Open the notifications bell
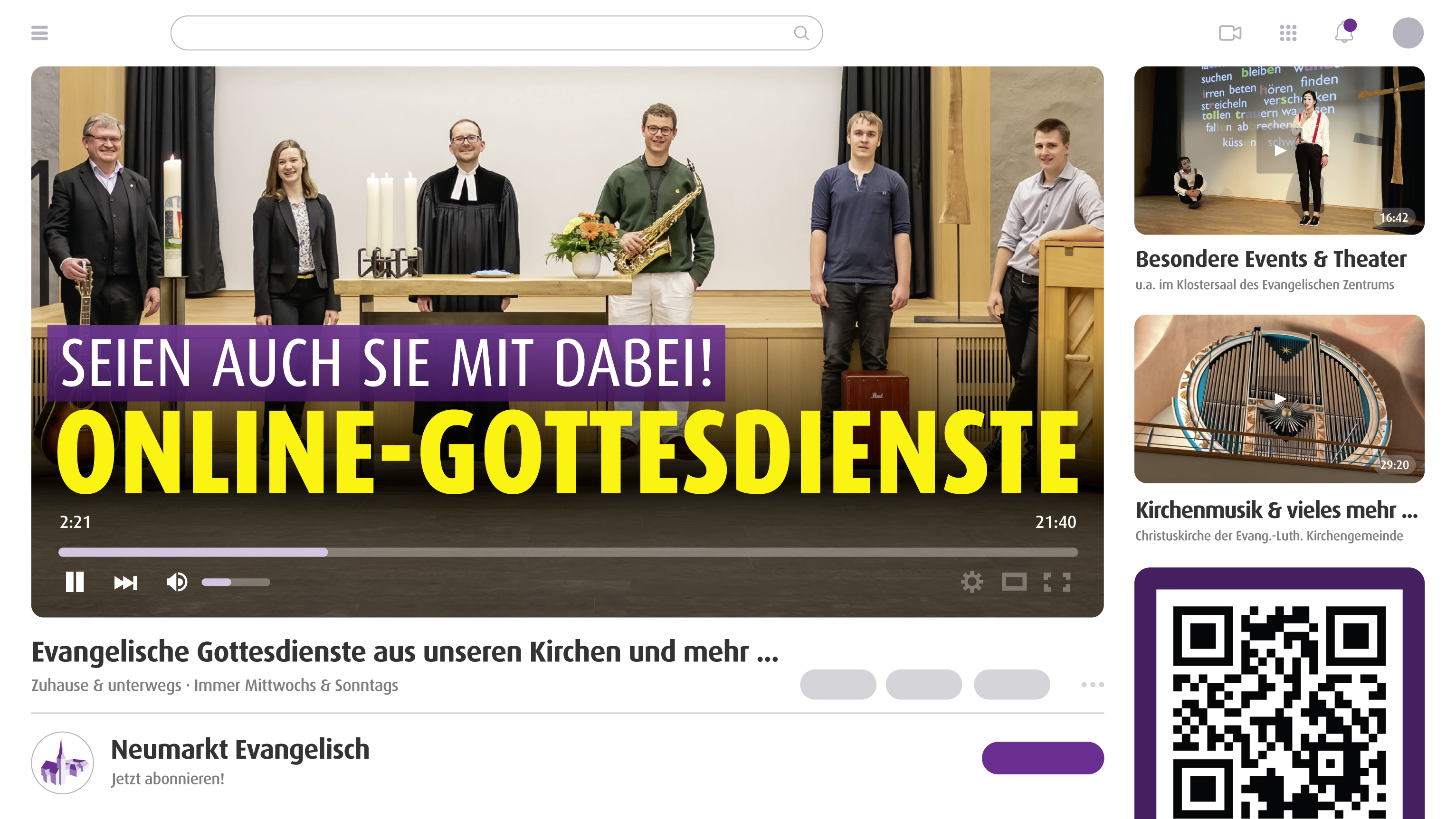The image size is (1456, 819). [1345, 32]
